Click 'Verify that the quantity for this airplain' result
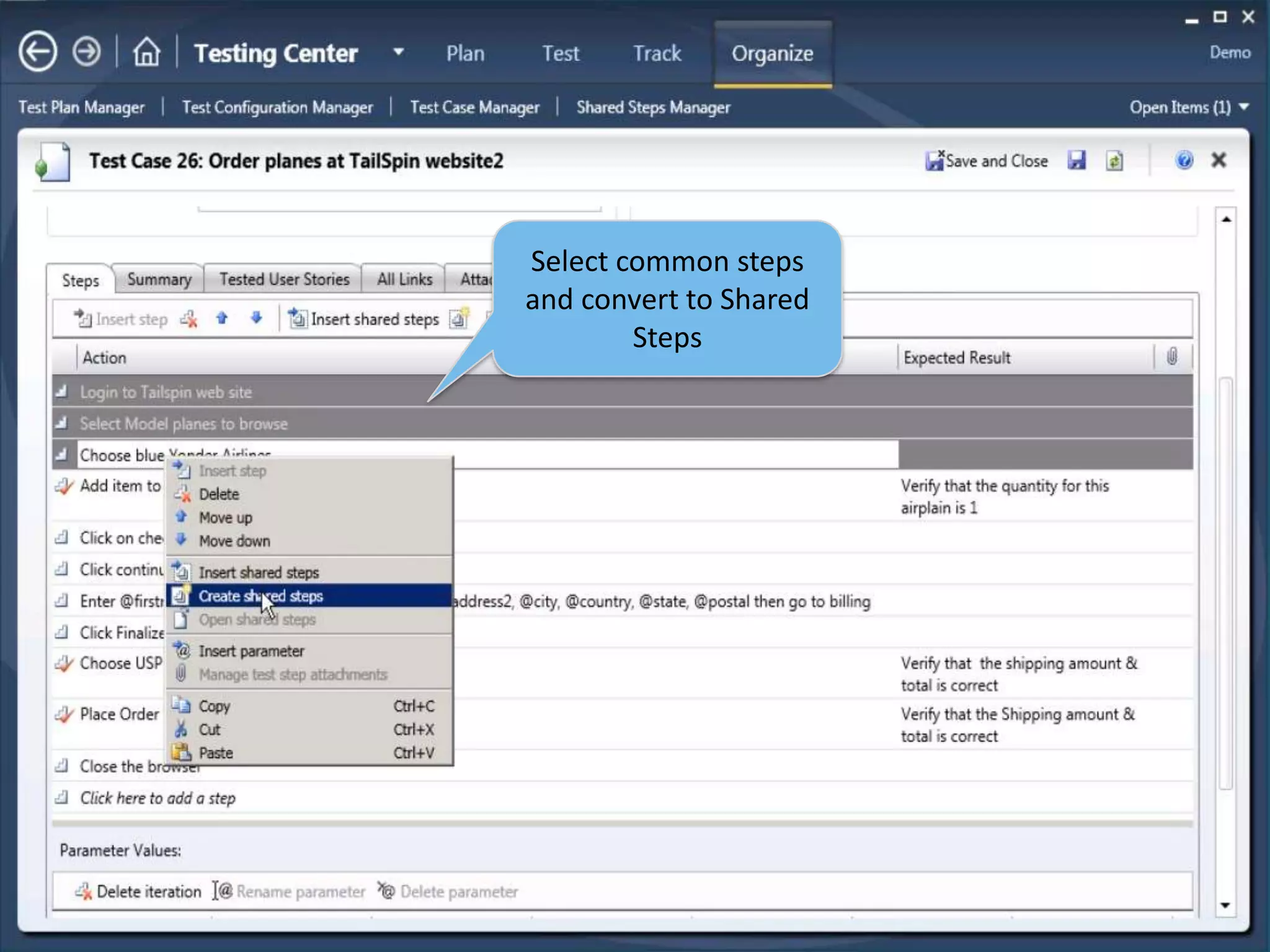 [1005, 496]
